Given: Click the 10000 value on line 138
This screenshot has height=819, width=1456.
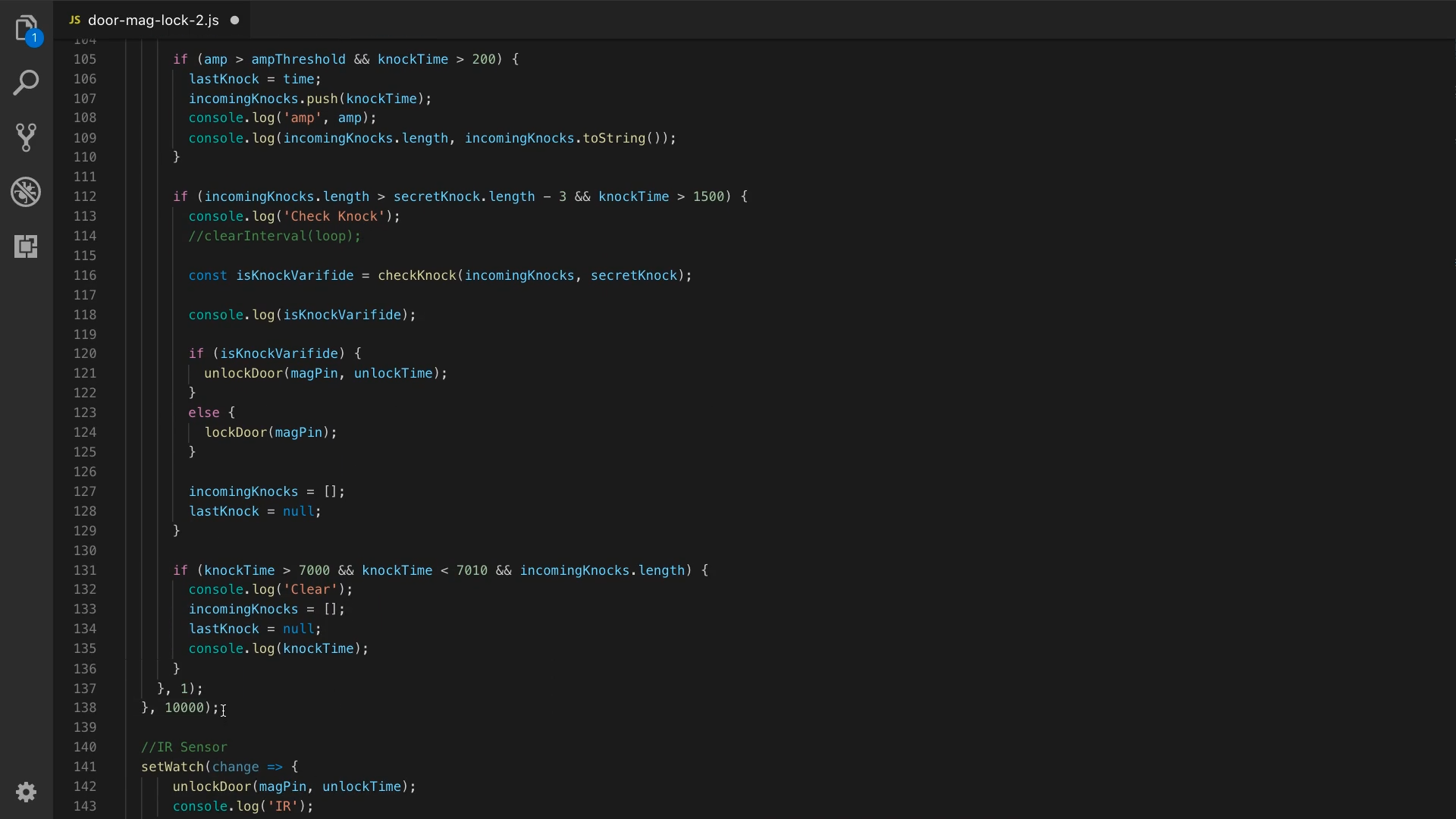Looking at the screenshot, I should point(184,708).
